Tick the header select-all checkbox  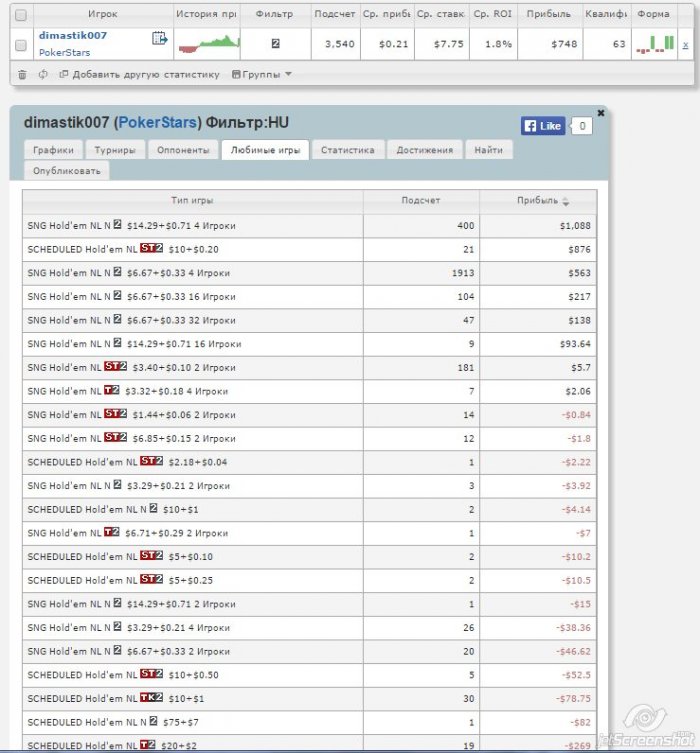tap(21, 15)
